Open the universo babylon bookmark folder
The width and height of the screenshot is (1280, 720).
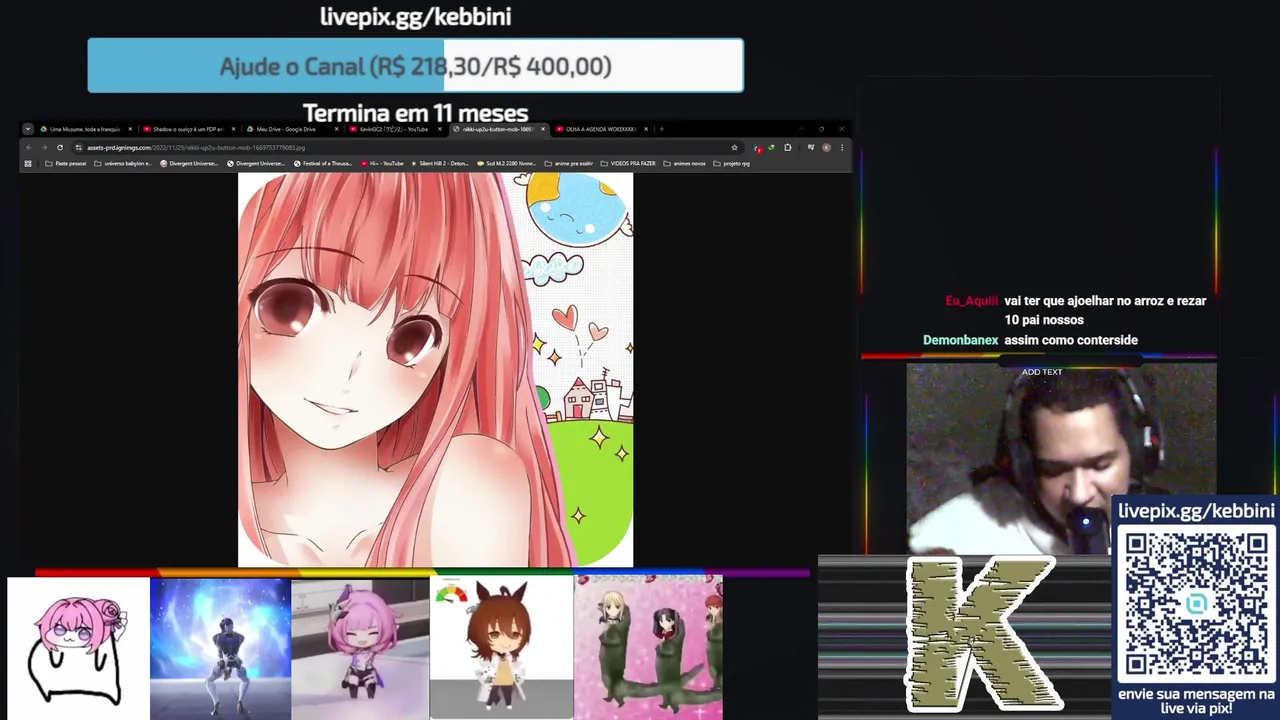pyautogui.click(x=123, y=163)
